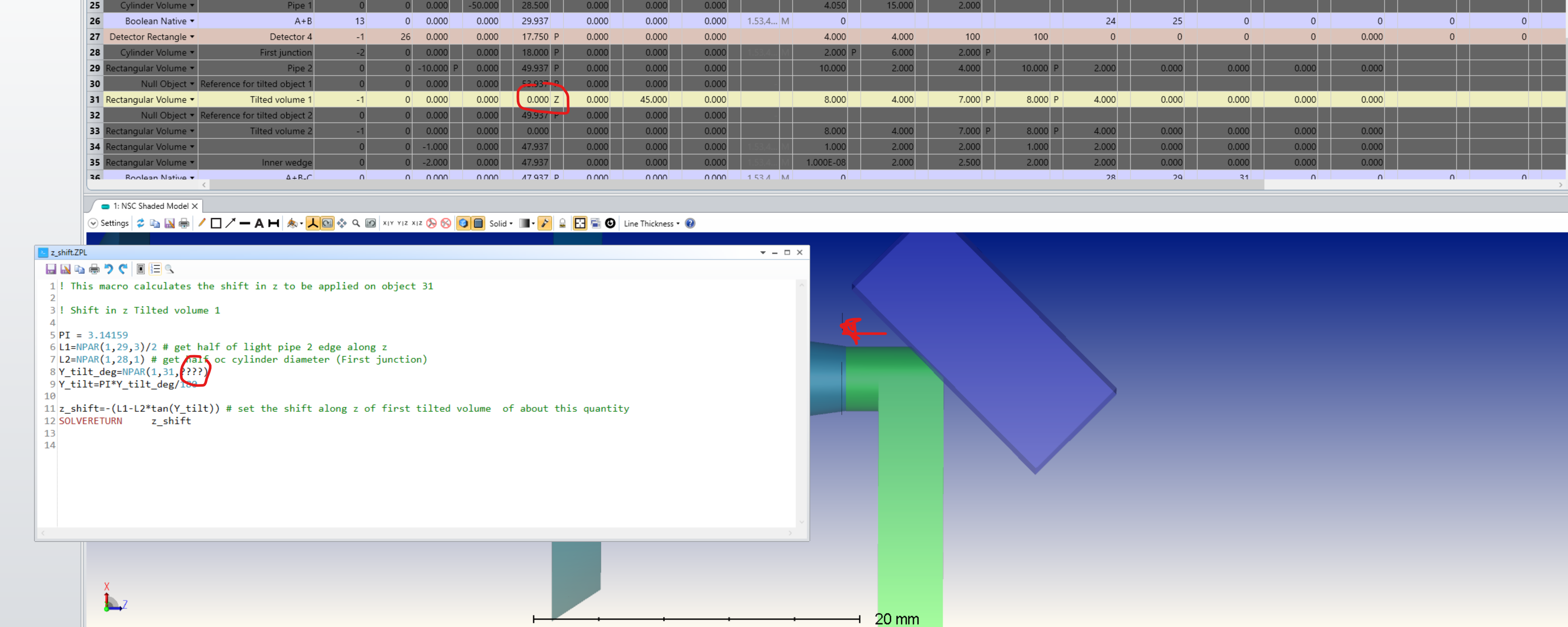Click the save icon in macro editor
This screenshot has width=1568, height=627.
point(51,269)
